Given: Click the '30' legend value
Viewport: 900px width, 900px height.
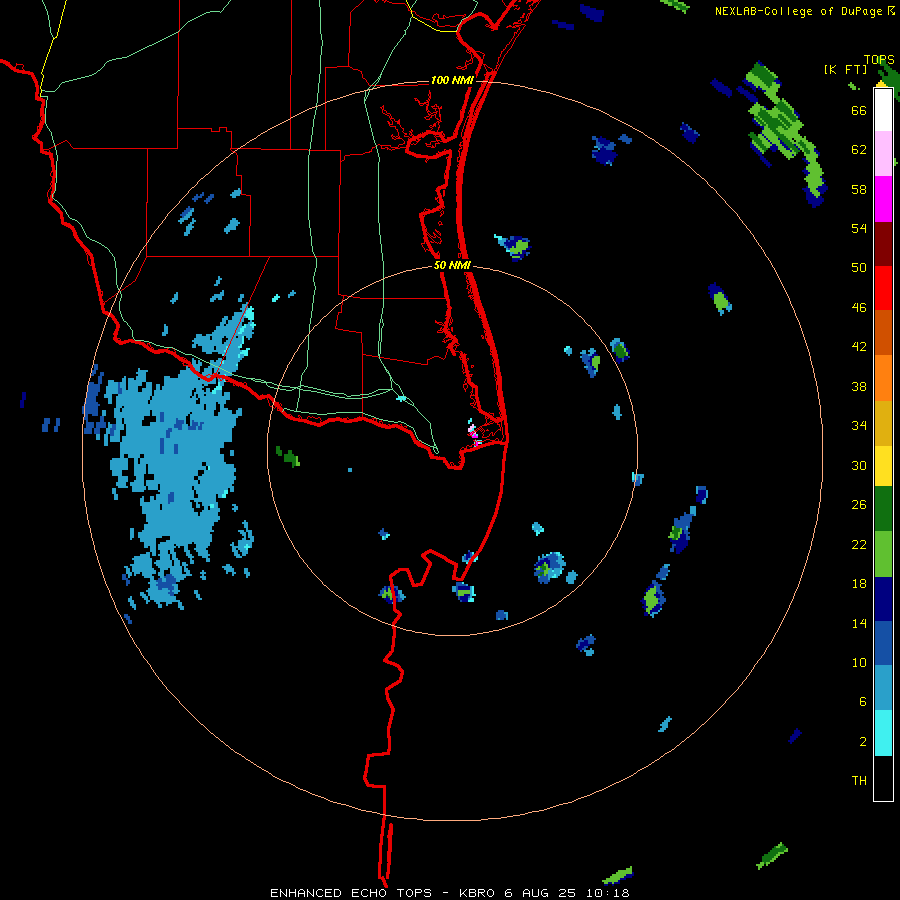Looking at the screenshot, I should pos(859,465).
